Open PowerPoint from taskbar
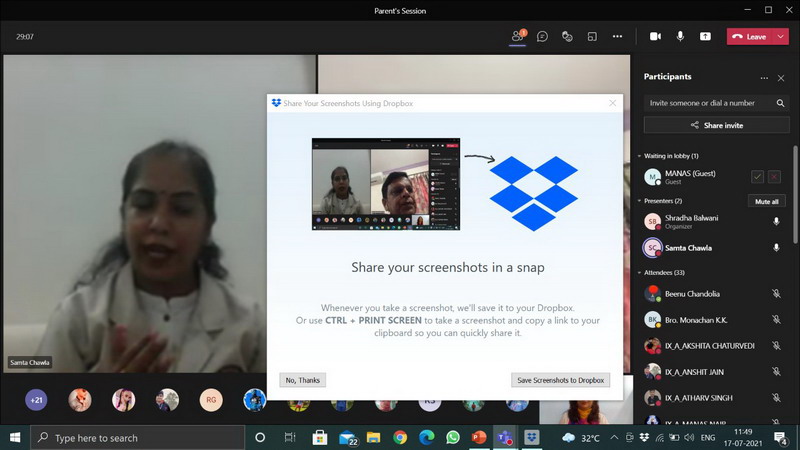This screenshot has height=450, width=800. coord(479,437)
